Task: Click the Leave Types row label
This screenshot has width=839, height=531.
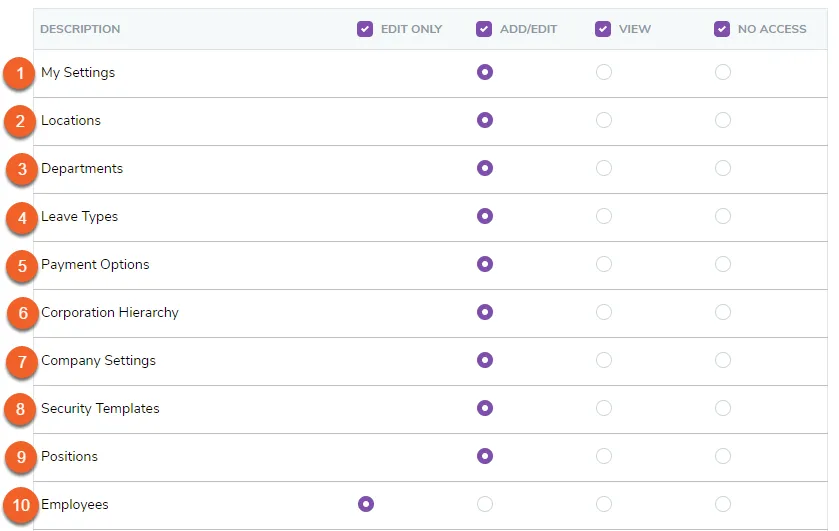Action: coord(79,217)
